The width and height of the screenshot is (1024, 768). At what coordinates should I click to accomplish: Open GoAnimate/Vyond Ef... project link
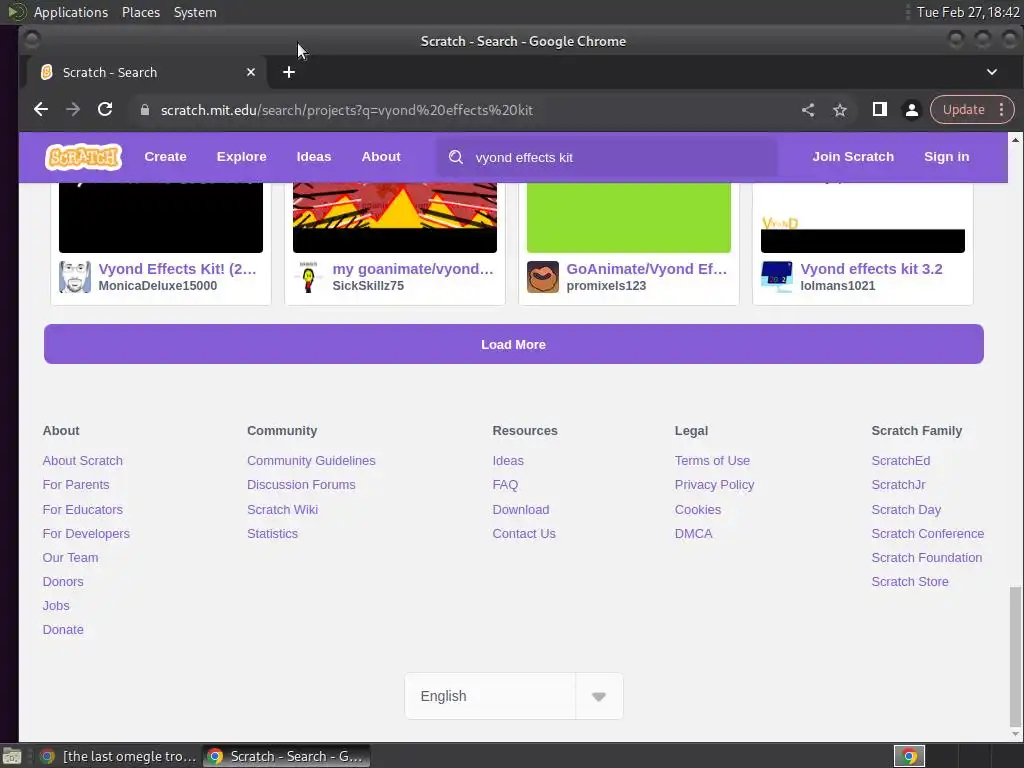coord(647,269)
